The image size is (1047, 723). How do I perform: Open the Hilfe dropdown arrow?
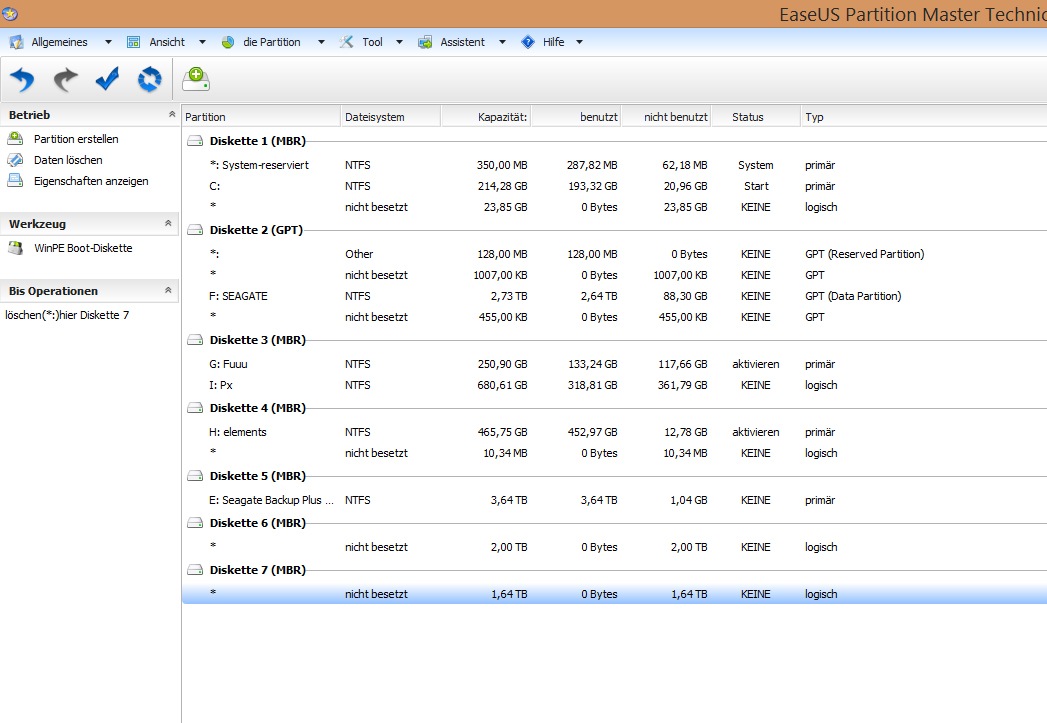coord(580,42)
